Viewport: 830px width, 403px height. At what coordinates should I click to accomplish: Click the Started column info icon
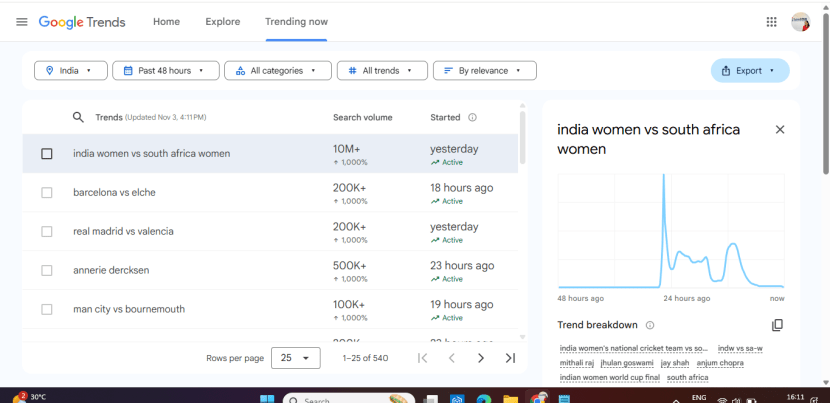tap(473, 117)
